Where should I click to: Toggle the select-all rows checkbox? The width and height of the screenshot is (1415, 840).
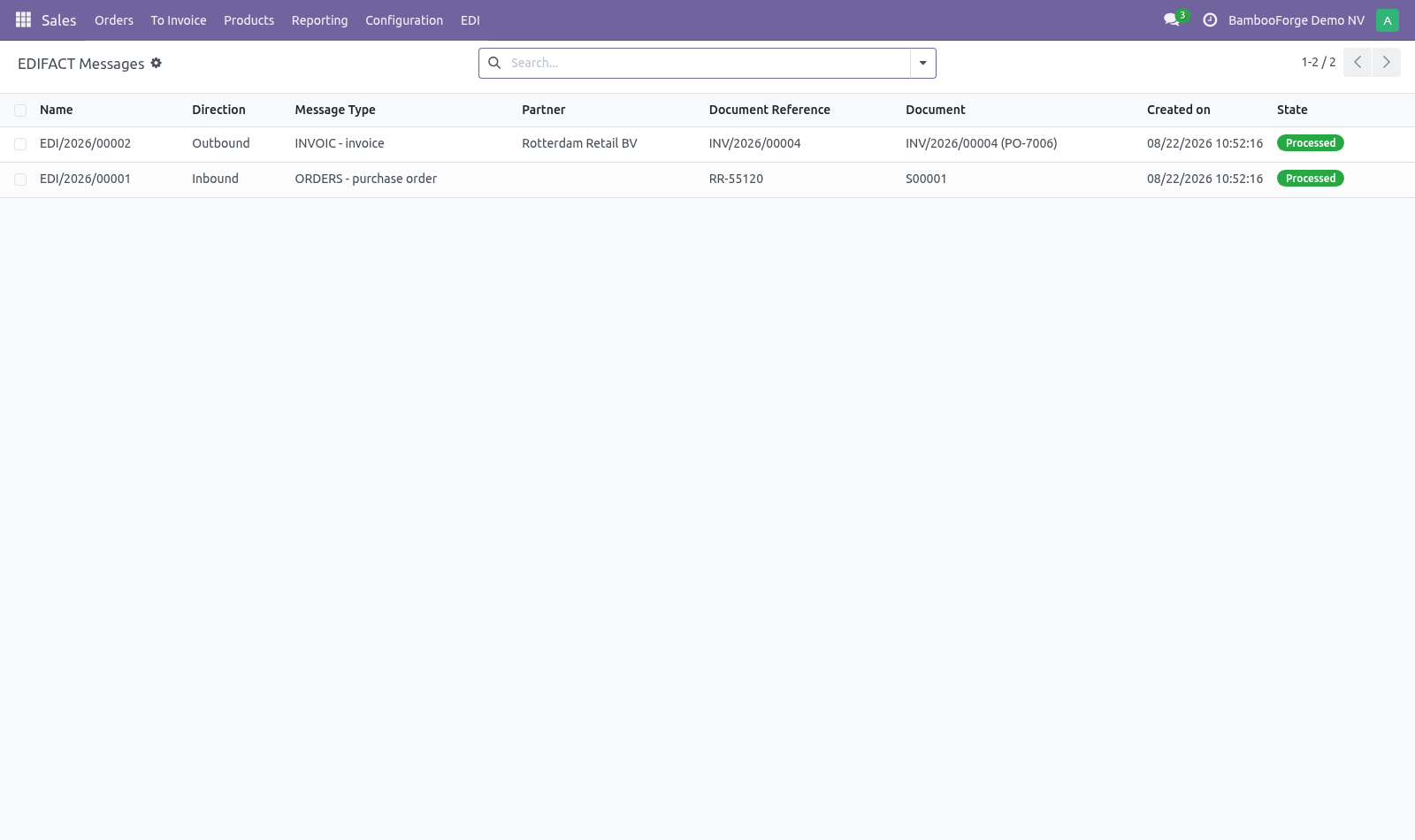click(20, 110)
